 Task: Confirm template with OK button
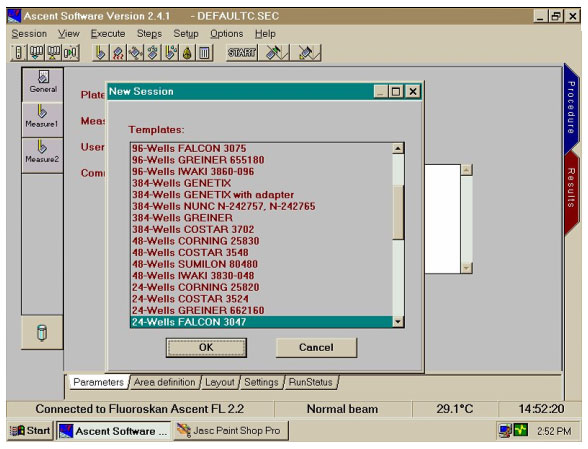tap(206, 348)
